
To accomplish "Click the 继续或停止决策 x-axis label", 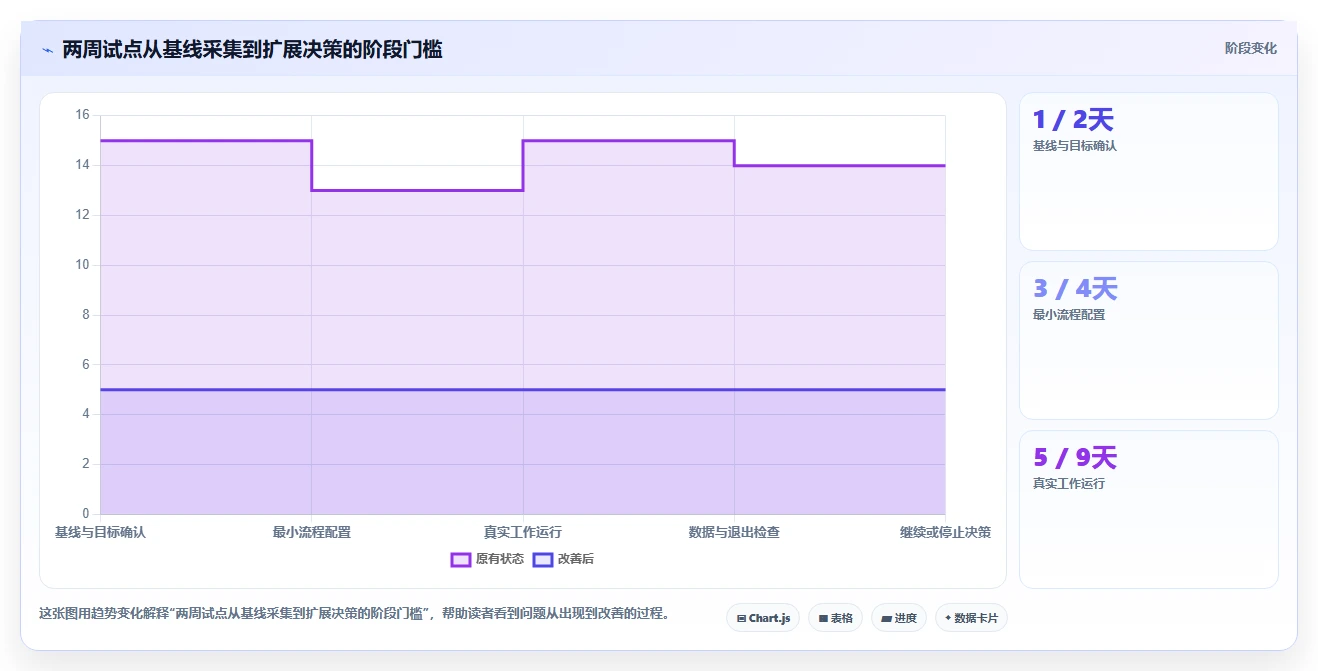I will pyautogui.click(x=945, y=532).
